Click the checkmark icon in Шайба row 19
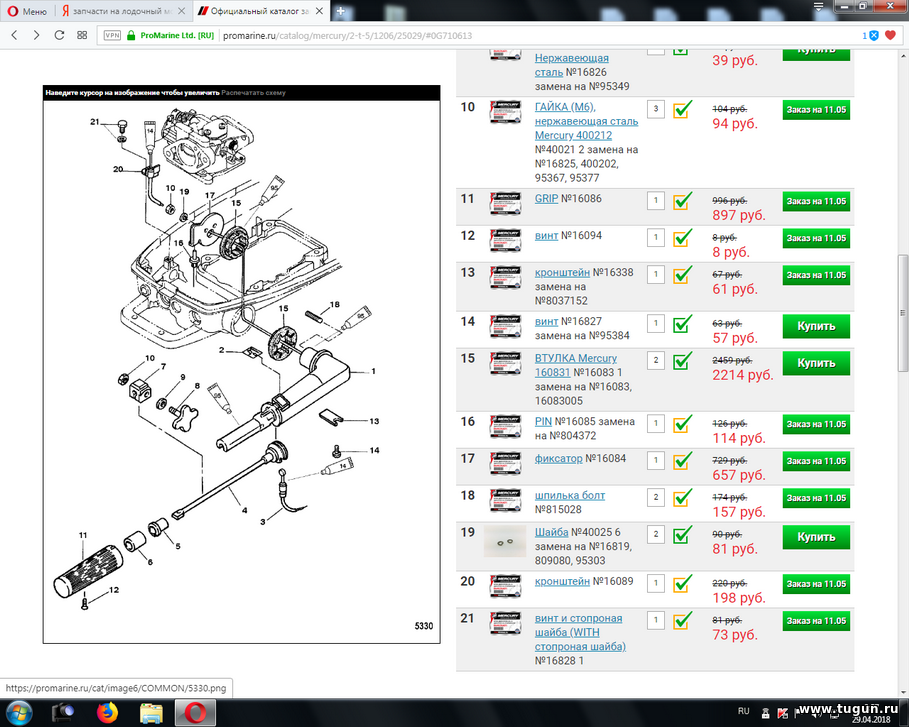The height and width of the screenshot is (727, 909). pyautogui.click(x=682, y=535)
